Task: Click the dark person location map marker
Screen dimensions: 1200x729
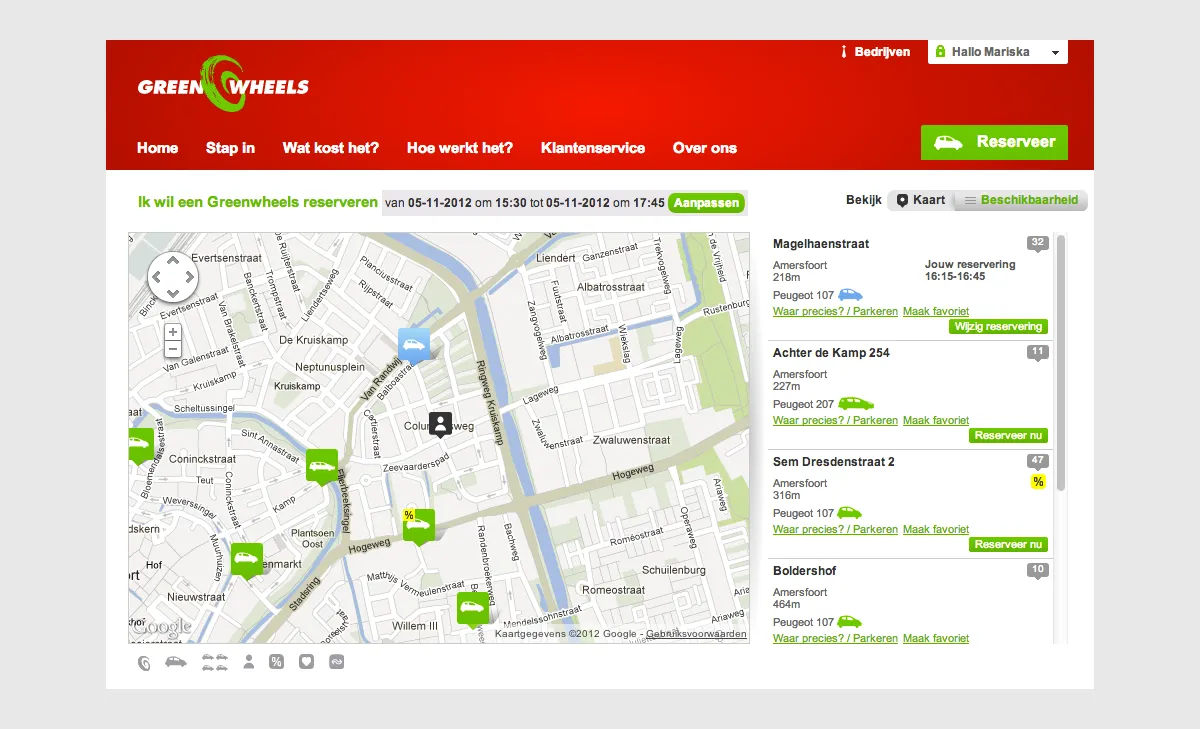Action: pos(441,424)
